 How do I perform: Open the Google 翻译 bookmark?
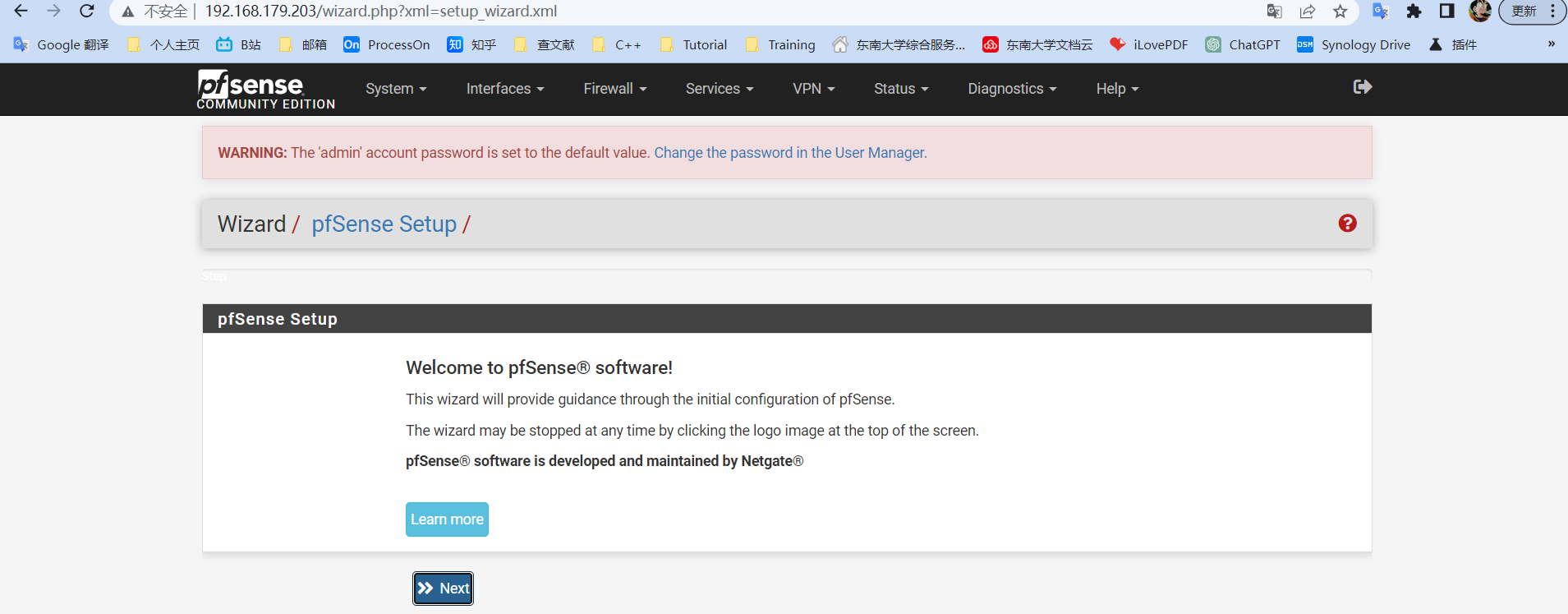pos(62,44)
